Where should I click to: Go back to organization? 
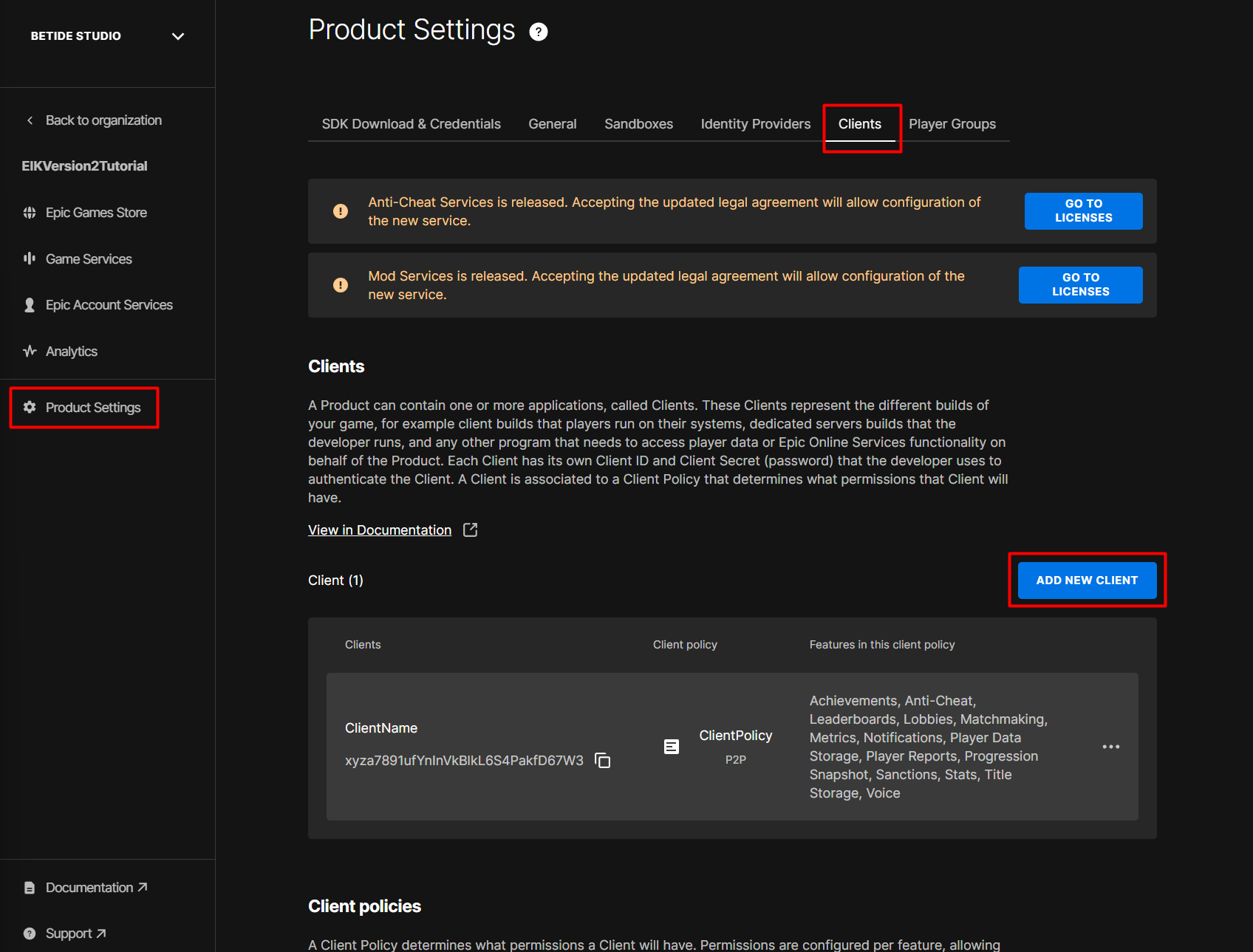pos(103,120)
